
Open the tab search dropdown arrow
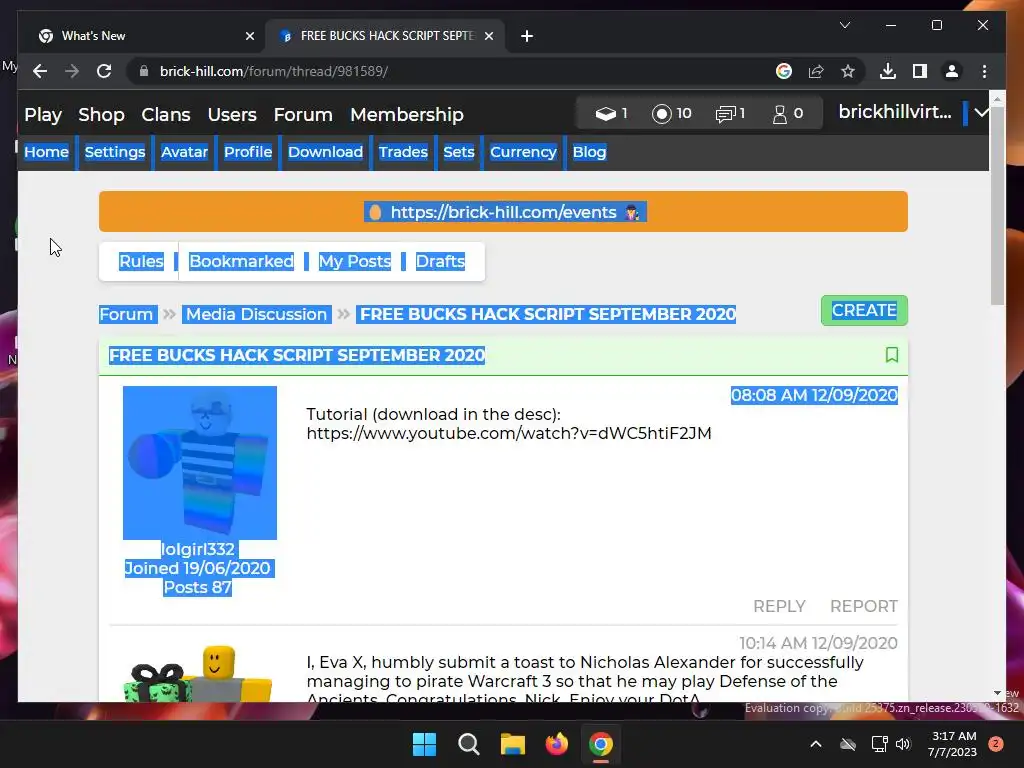[844, 25]
